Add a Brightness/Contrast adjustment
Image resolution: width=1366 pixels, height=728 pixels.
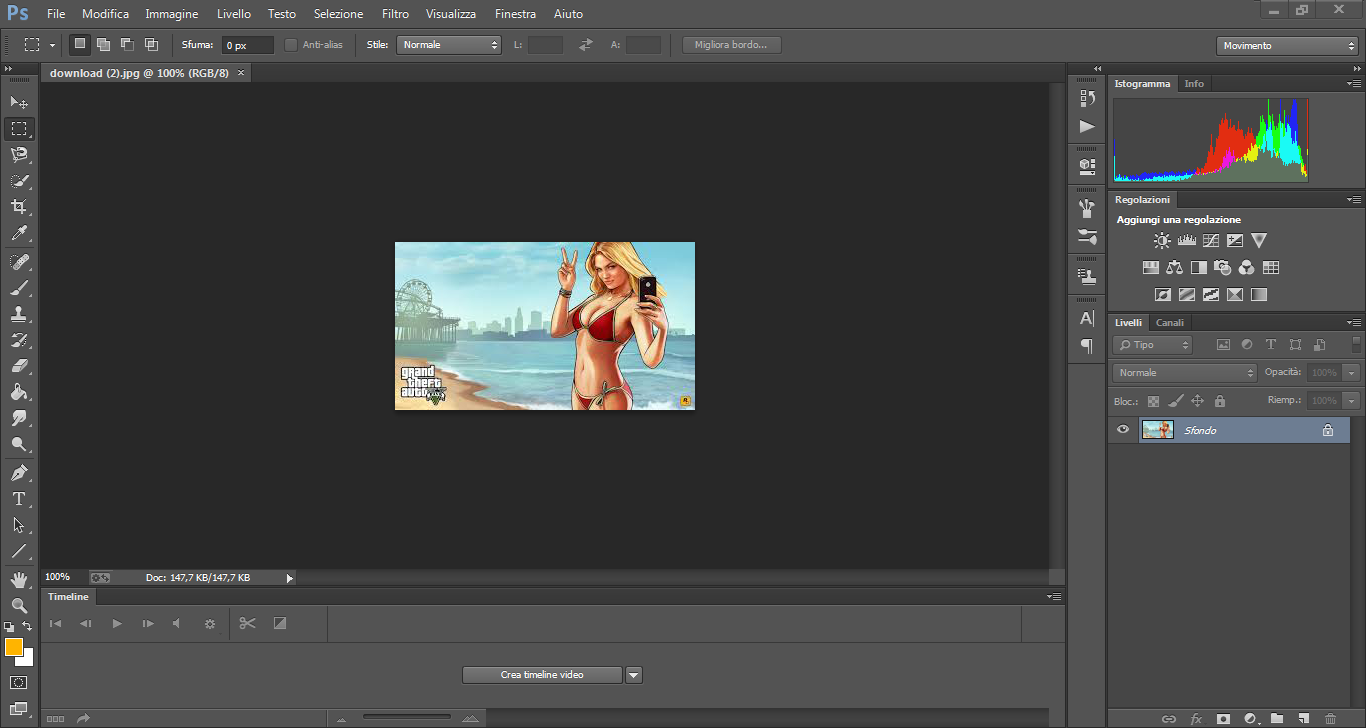[1162, 240]
